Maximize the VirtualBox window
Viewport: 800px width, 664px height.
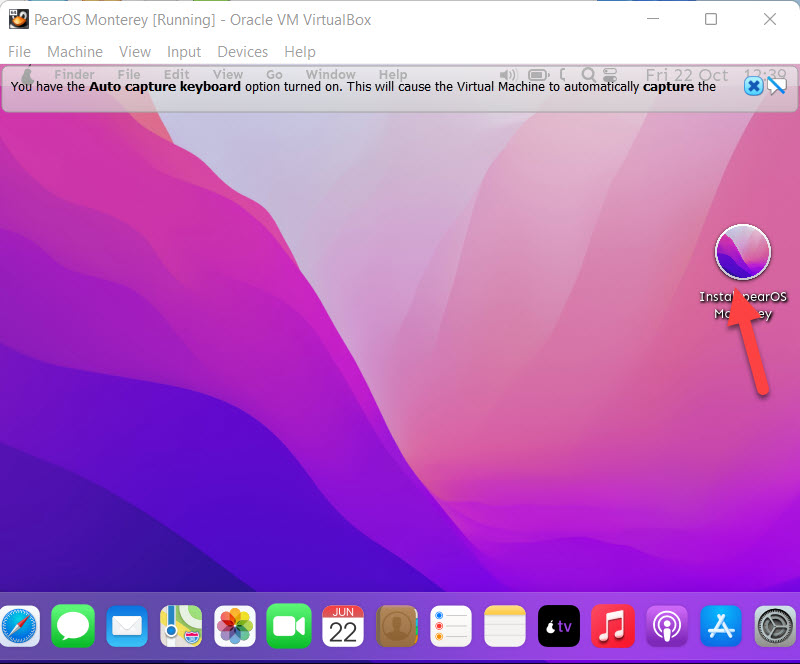point(711,19)
